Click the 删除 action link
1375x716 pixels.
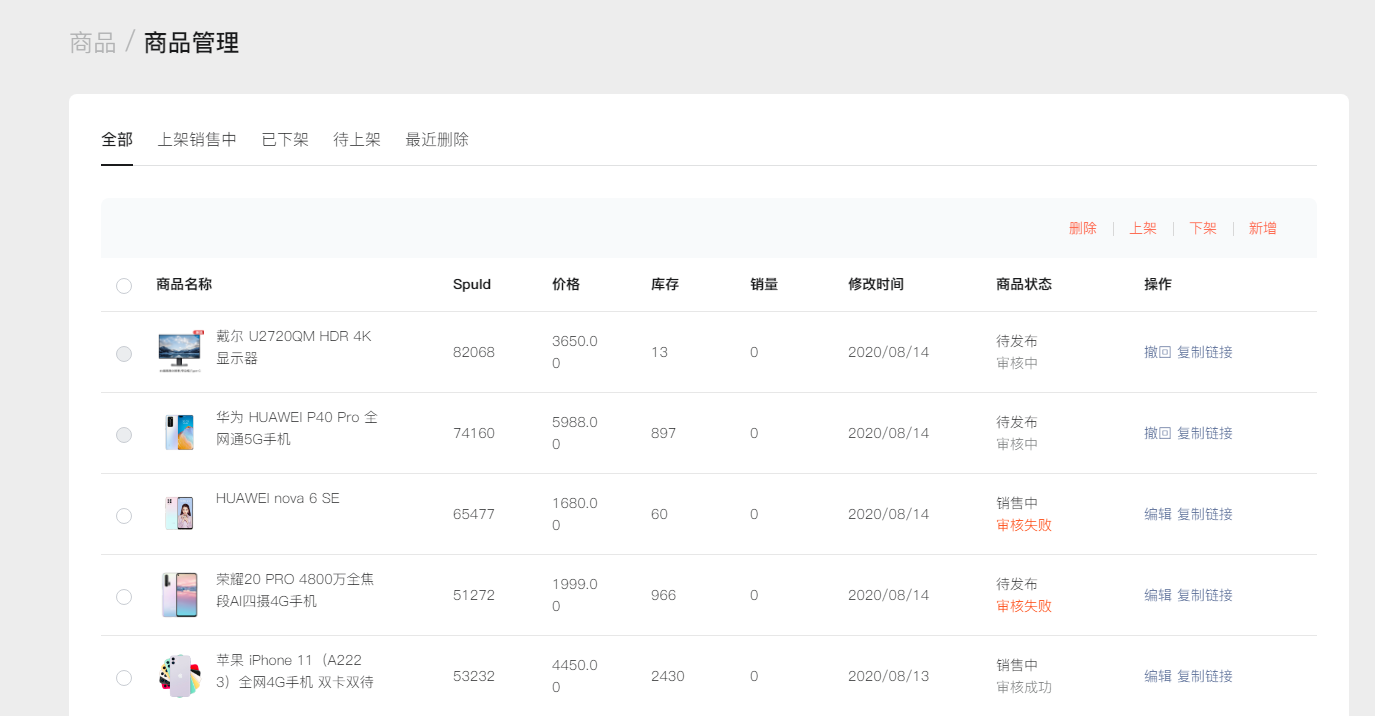(x=1083, y=228)
